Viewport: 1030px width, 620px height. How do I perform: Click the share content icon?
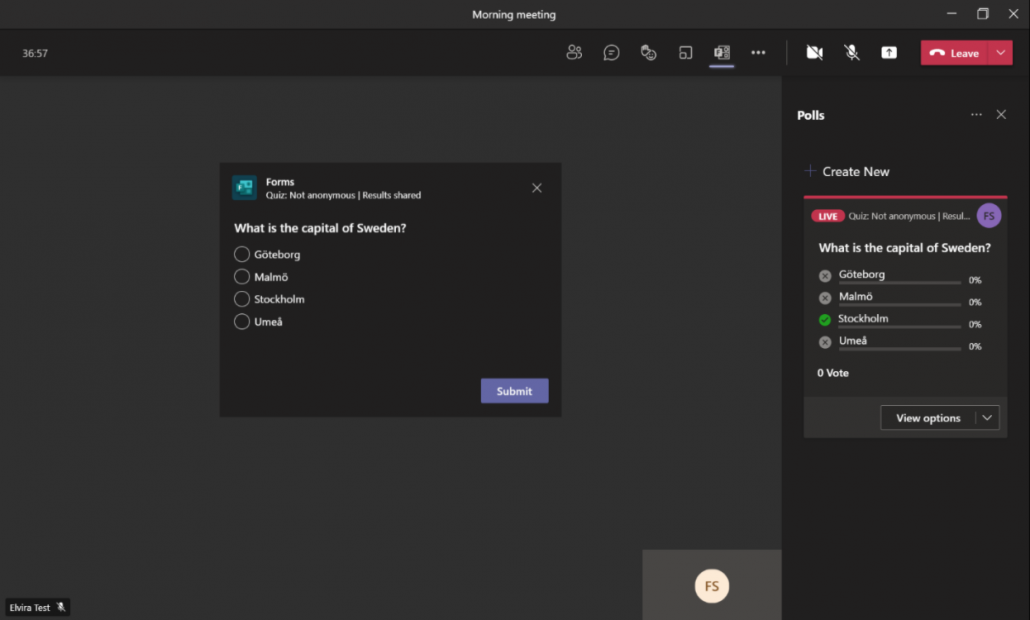point(889,53)
